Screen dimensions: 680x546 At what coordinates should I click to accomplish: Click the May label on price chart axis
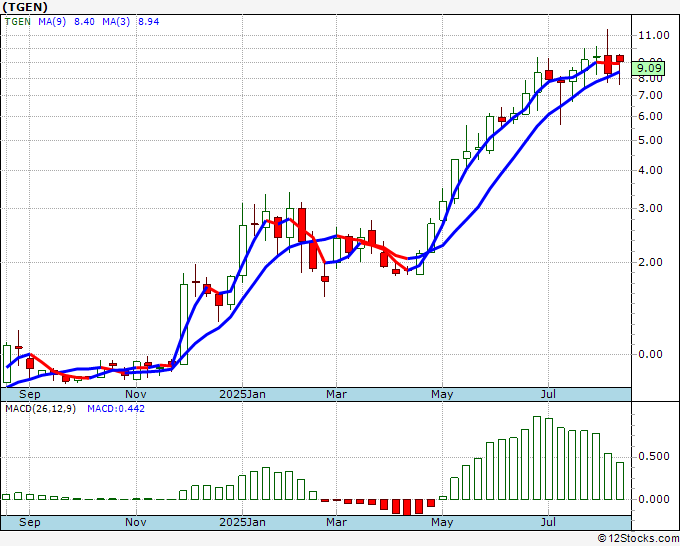442,394
